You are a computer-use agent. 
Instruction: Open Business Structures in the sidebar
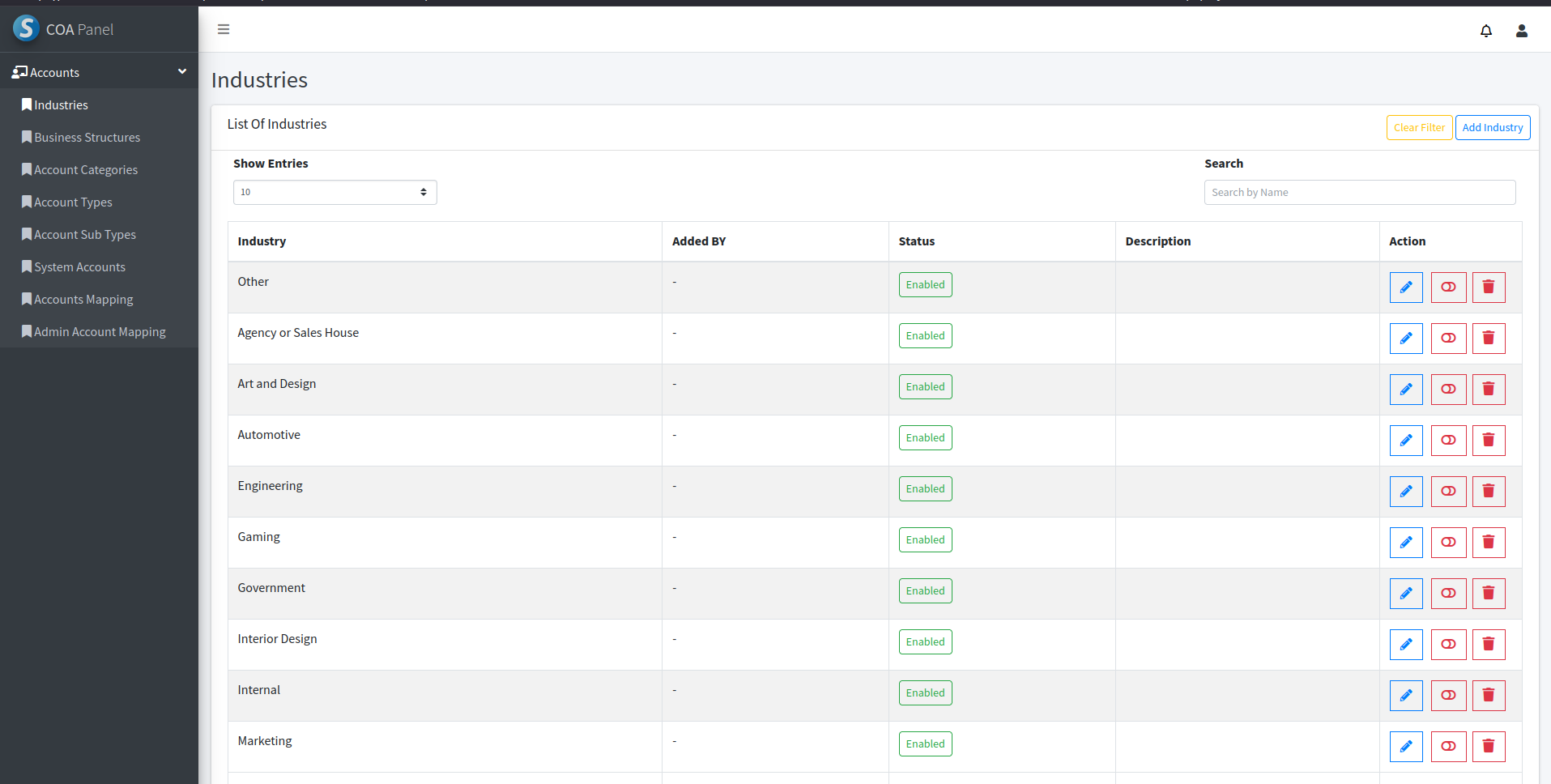(x=87, y=138)
